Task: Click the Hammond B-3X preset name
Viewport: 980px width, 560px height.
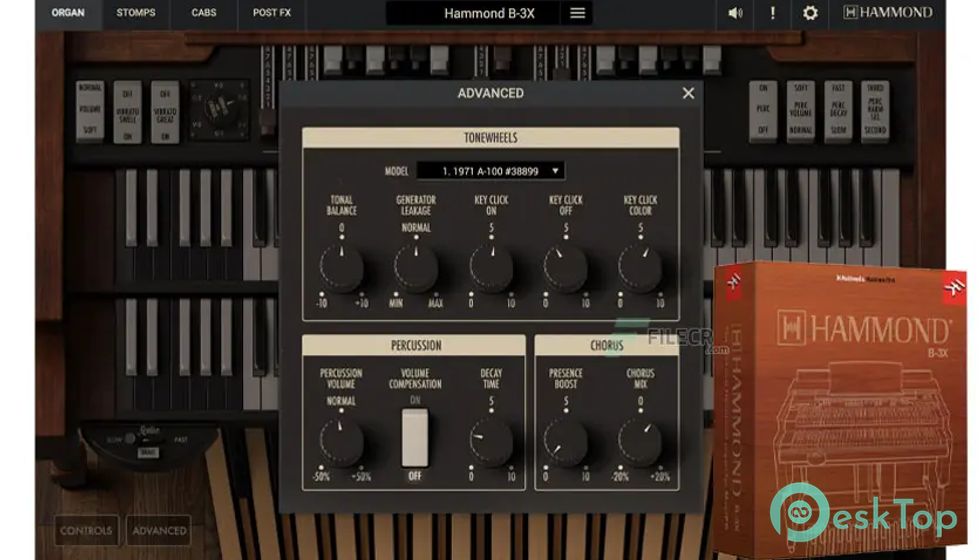Action: [489, 13]
